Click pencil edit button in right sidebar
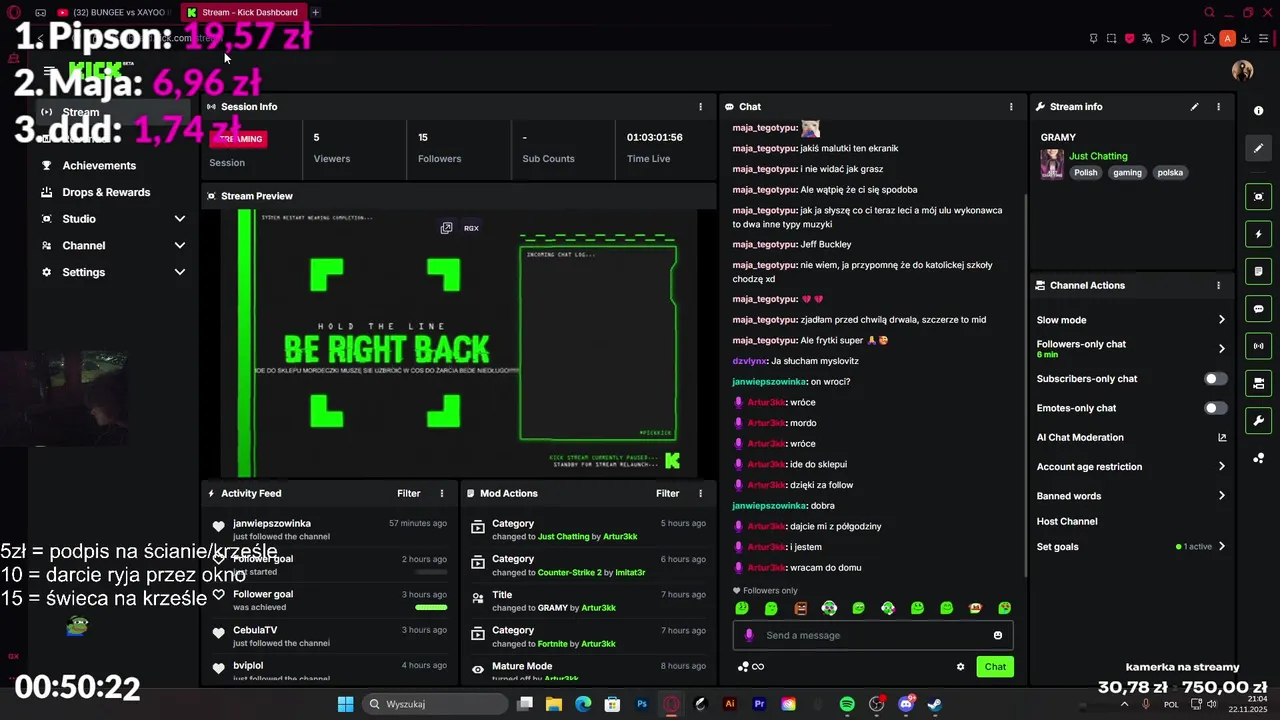 click(1259, 148)
